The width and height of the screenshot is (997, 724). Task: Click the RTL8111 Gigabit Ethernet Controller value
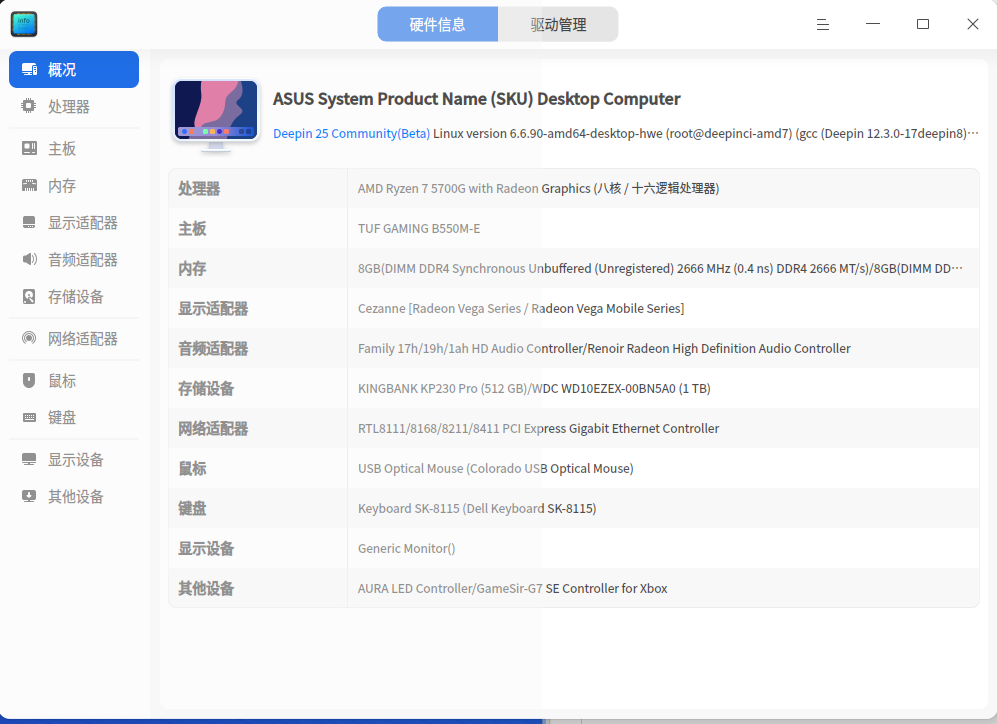coord(538,428)
